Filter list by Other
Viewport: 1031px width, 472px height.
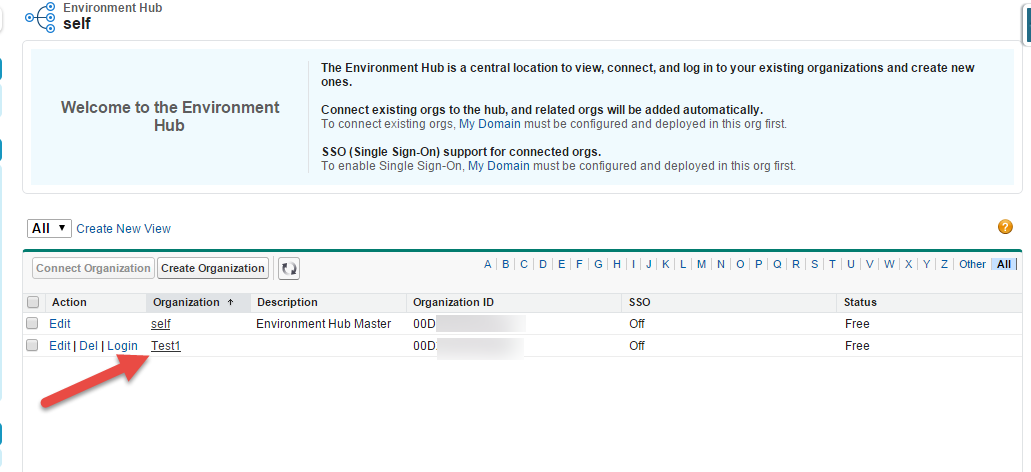tap(972, 264)
